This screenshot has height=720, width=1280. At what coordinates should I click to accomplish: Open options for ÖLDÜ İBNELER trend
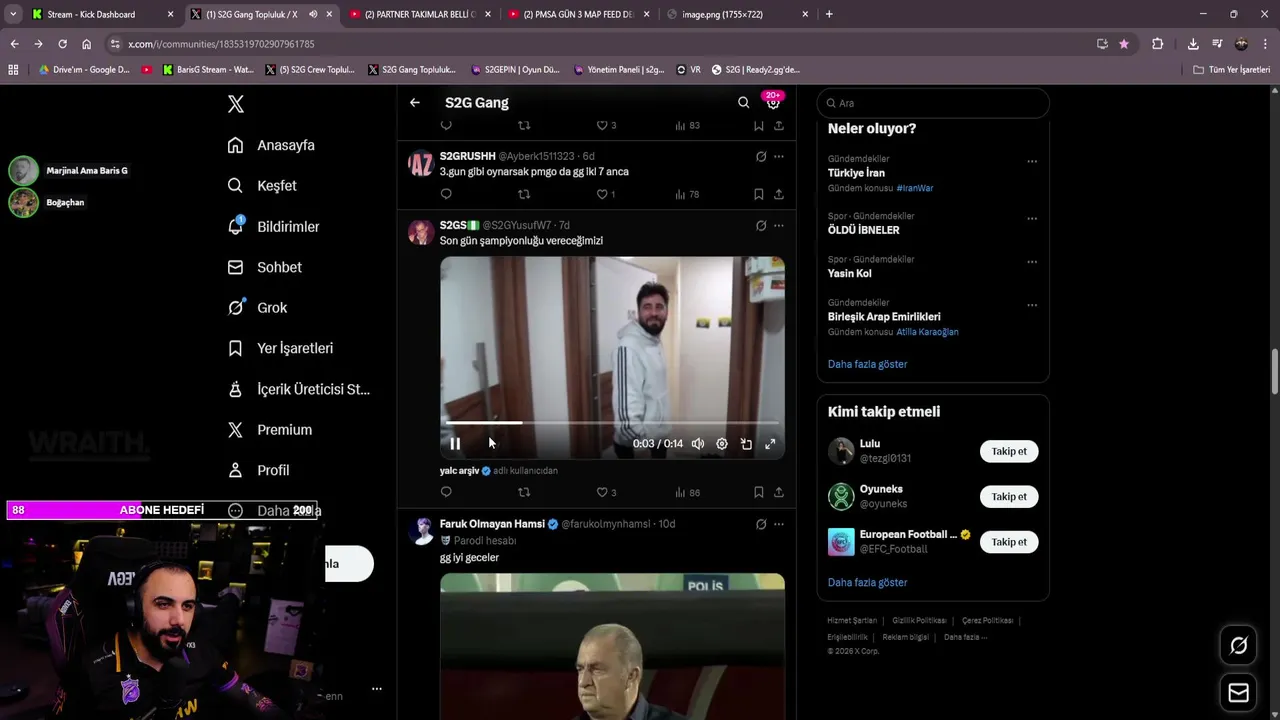pyautogui.click(x=1032, y=218)
